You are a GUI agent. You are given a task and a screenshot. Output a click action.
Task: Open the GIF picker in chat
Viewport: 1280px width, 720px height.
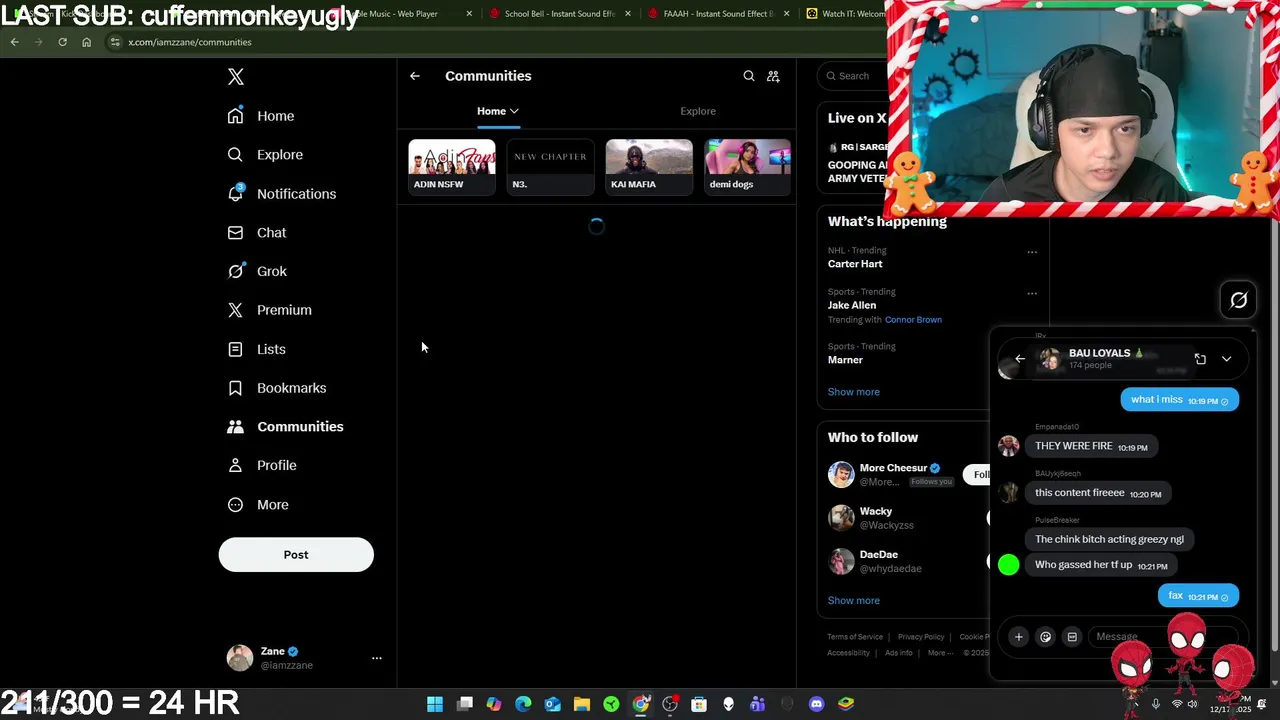coord(1072,637)
